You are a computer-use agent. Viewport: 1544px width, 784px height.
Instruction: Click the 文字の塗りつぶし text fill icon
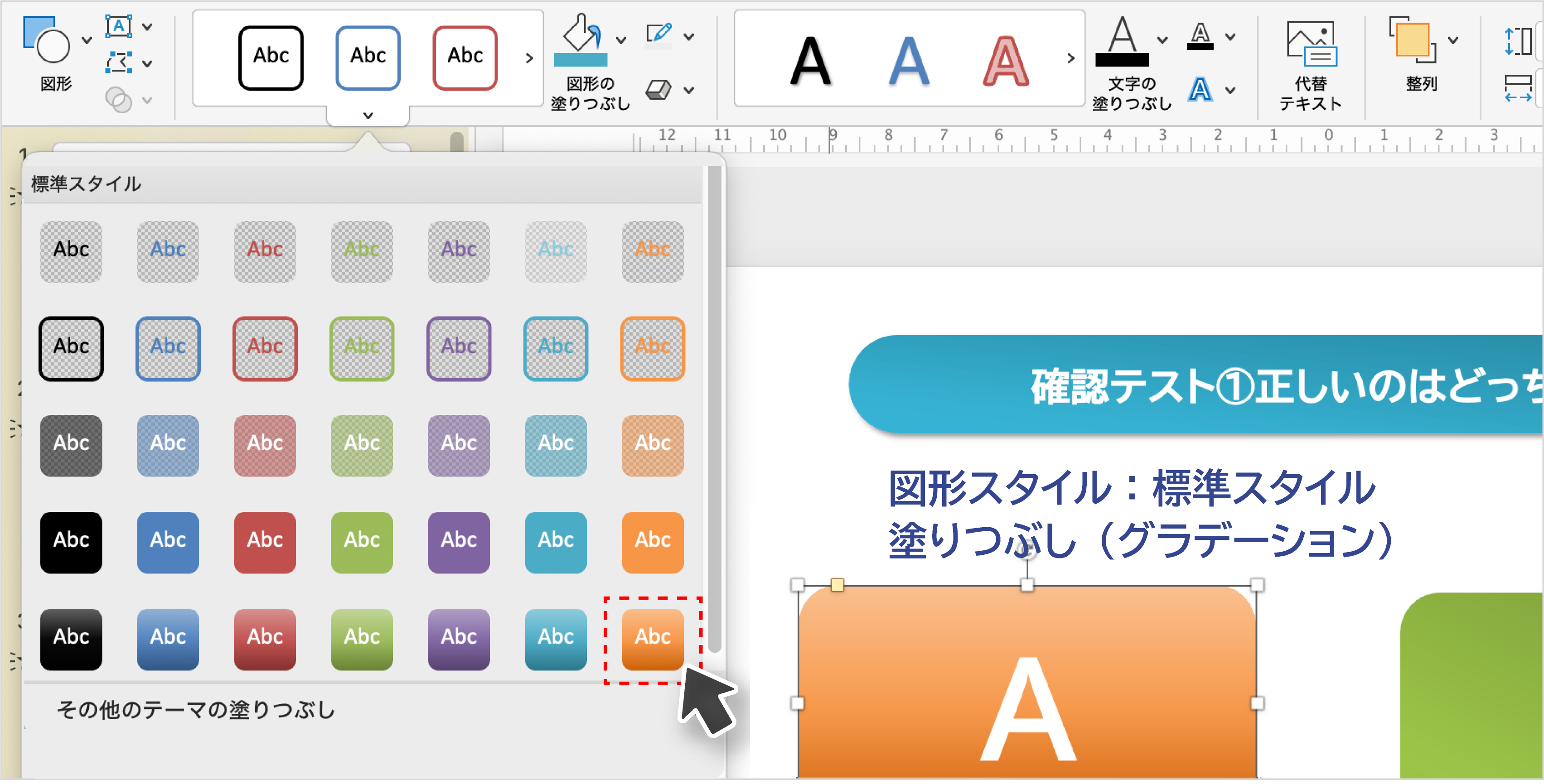click(x=1122, y=39)
